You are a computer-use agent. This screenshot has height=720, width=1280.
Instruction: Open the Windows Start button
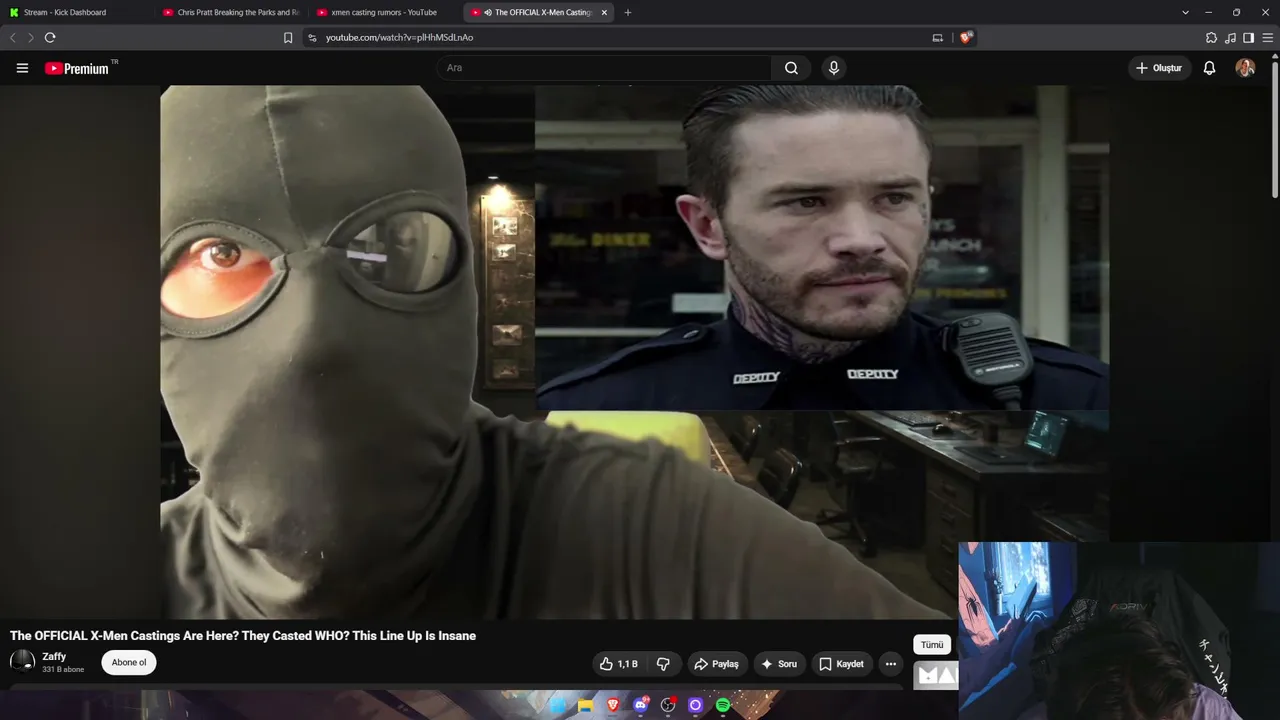coord(558,706)
